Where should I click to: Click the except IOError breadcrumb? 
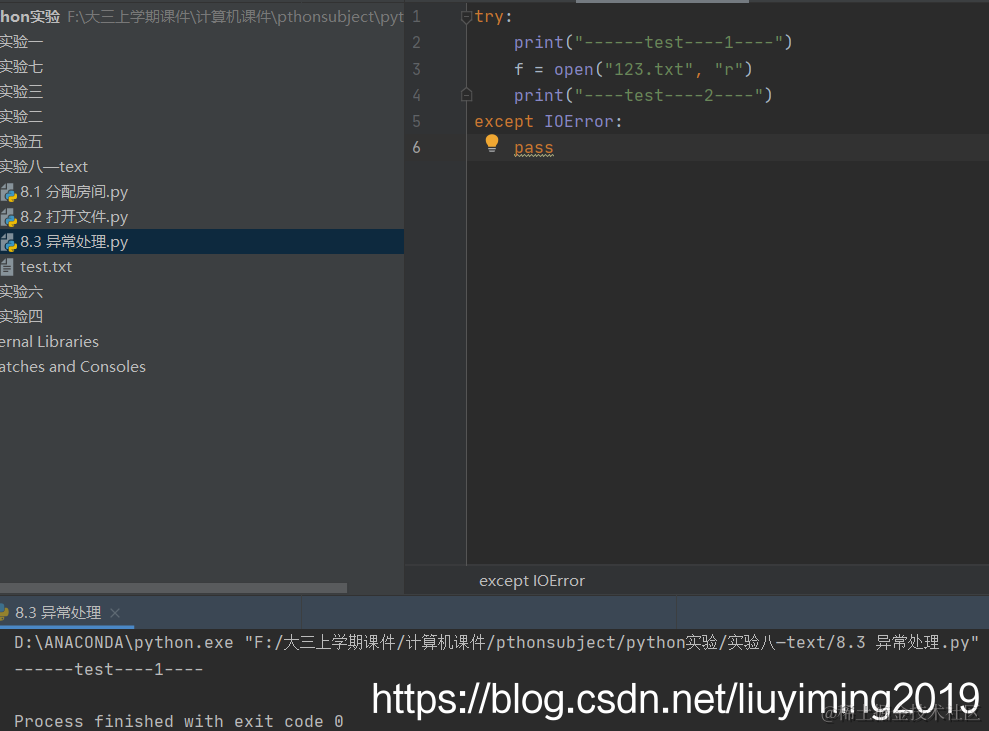[x=532, y=581]
